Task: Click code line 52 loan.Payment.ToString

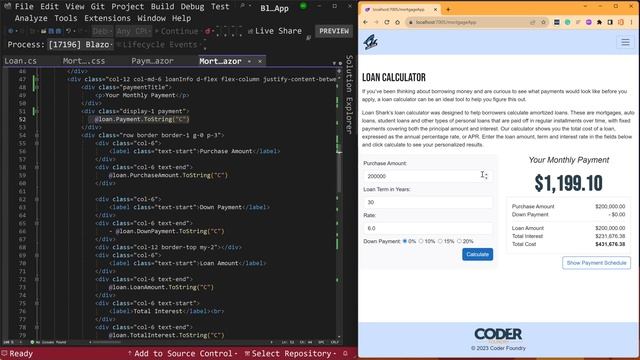Action: pos(142,120)
